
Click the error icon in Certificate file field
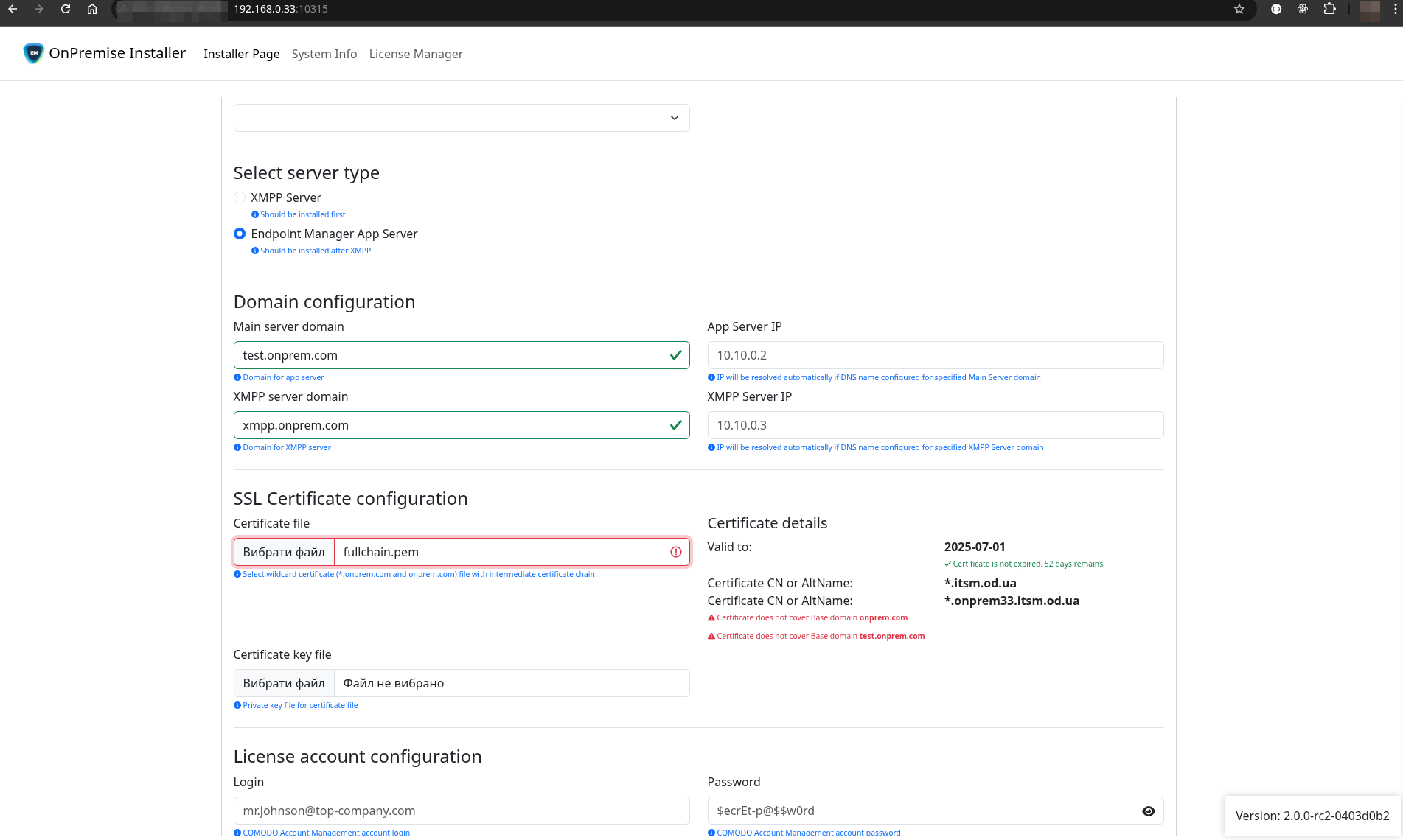point(675,552)
